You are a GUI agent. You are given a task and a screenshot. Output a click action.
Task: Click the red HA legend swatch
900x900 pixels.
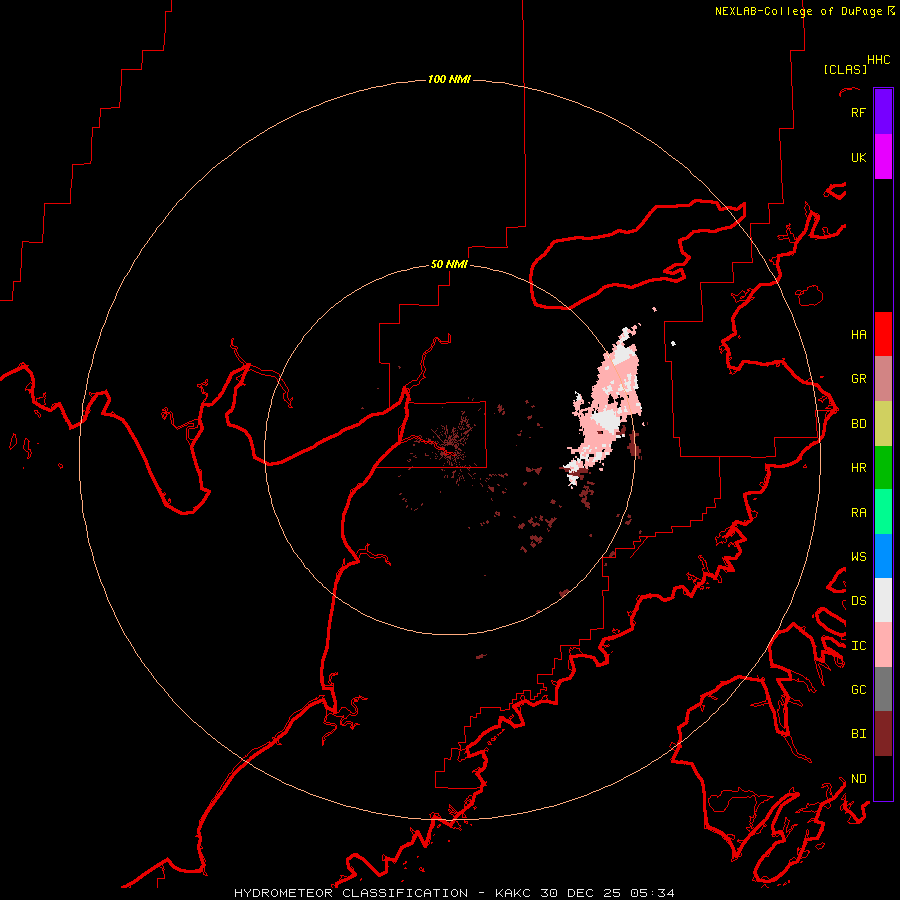click(883, 334)
